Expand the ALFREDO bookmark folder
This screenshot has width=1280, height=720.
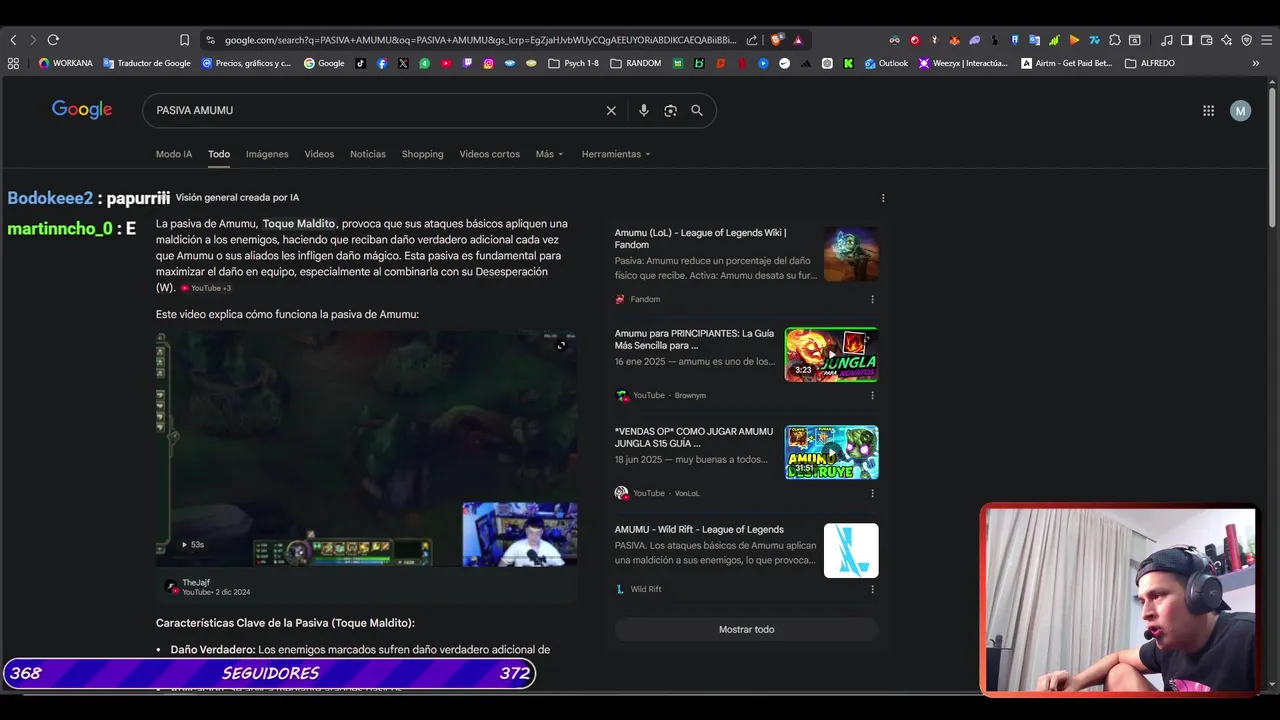1150,63
